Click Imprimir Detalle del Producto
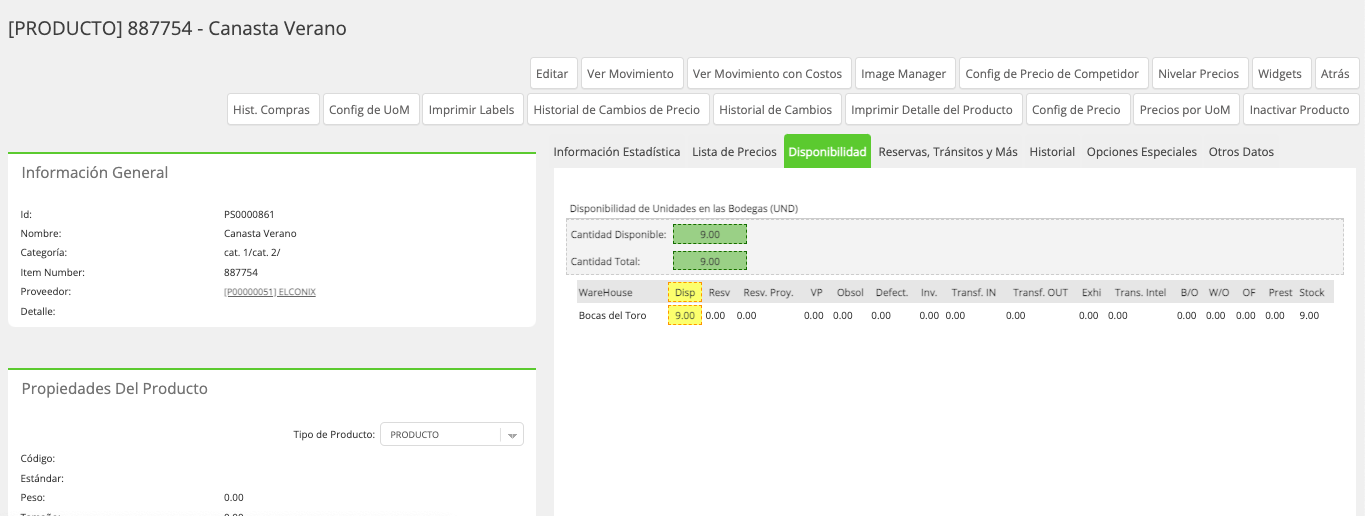The width and height of the screenshot is (1365, 516). [932, 109]
